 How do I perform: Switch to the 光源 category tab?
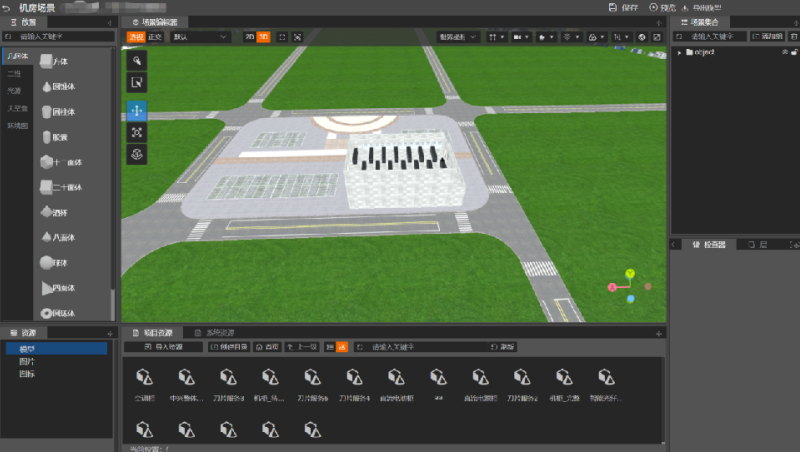[x=14, y=90]
